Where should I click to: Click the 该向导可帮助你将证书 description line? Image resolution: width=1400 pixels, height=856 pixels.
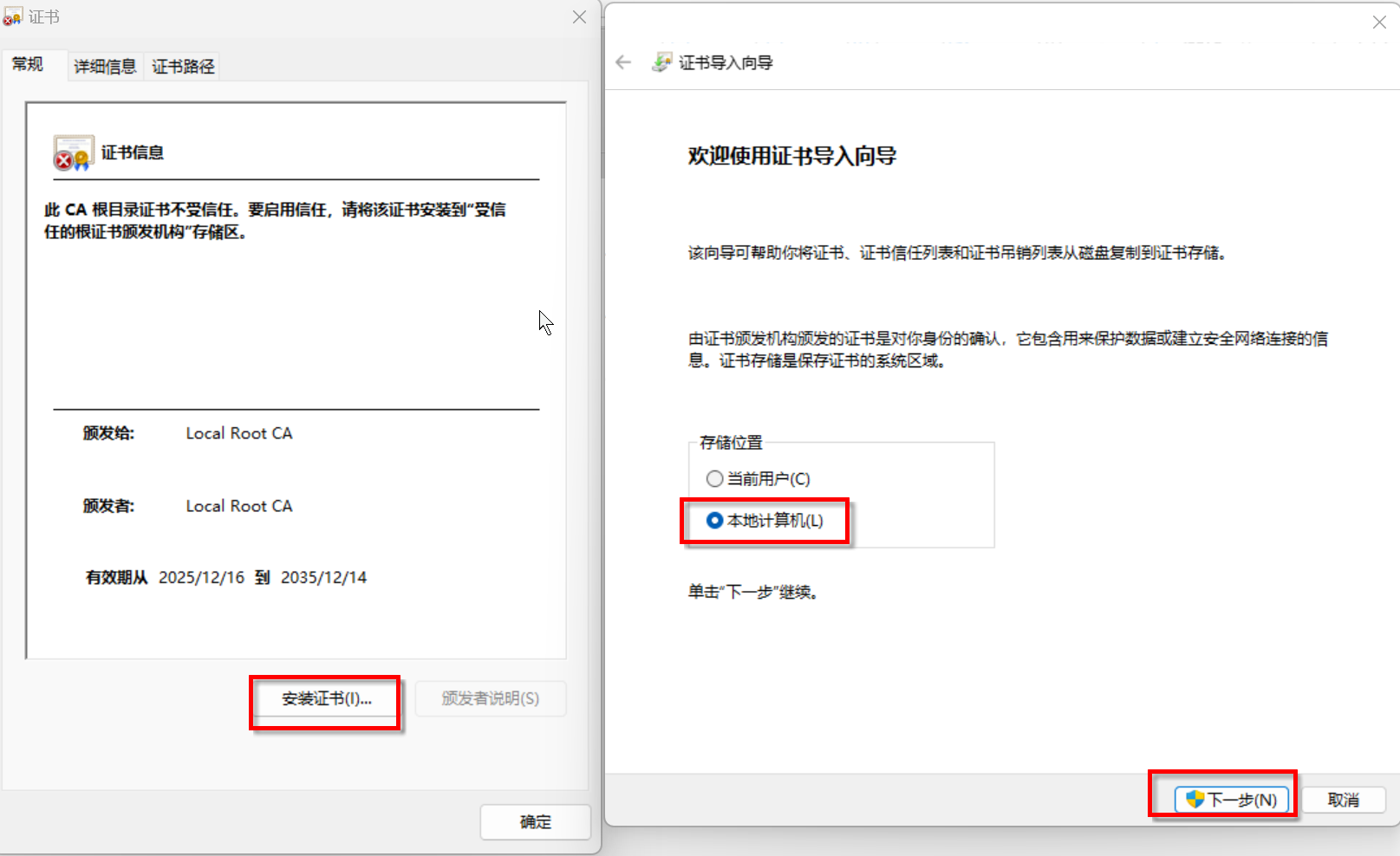point(957,253)
